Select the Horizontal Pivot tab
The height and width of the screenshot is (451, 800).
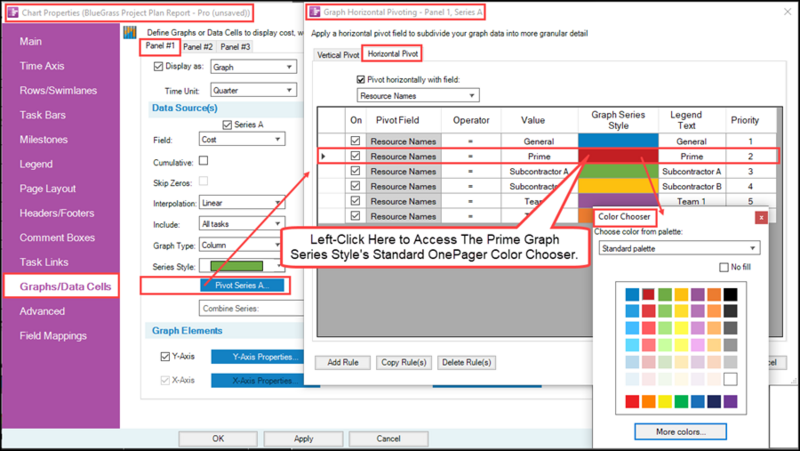[392, 54]
